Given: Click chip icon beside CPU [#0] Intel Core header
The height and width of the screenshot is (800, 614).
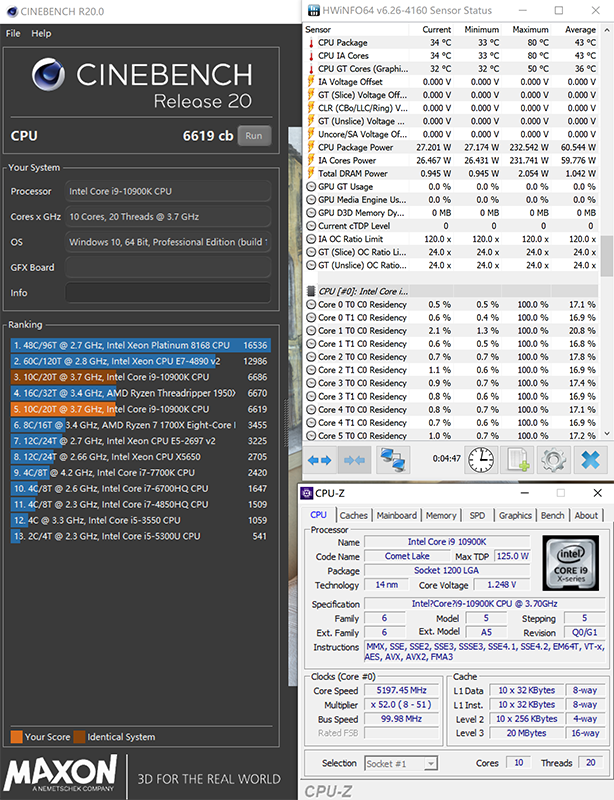Looking at the screenshot, I should 311,291.
